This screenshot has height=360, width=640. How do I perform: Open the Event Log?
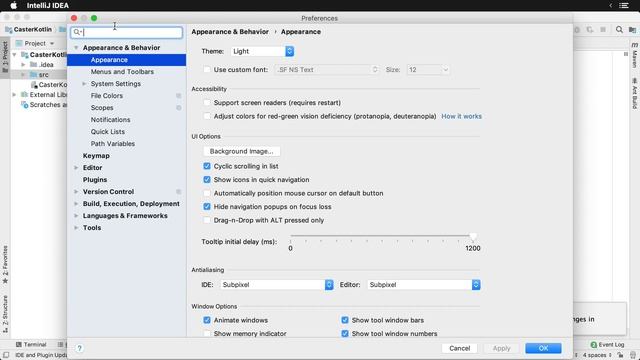point(607,344)
